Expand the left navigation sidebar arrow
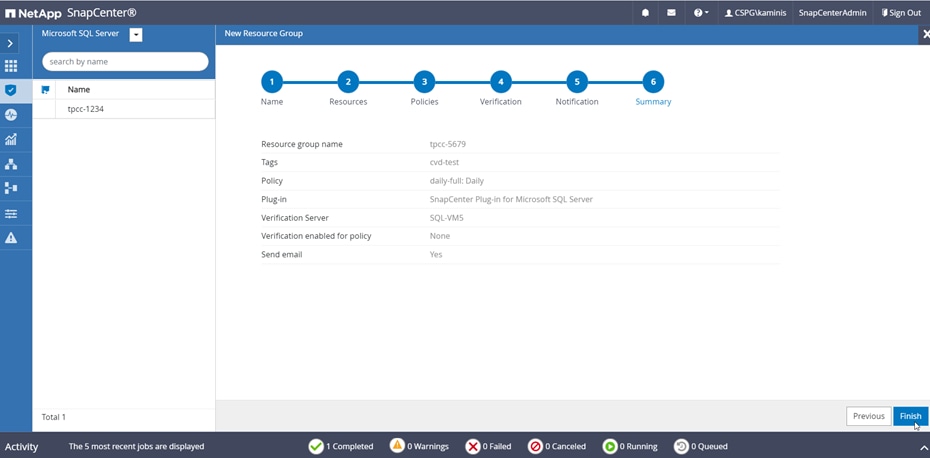 click(x=10, y=43)
